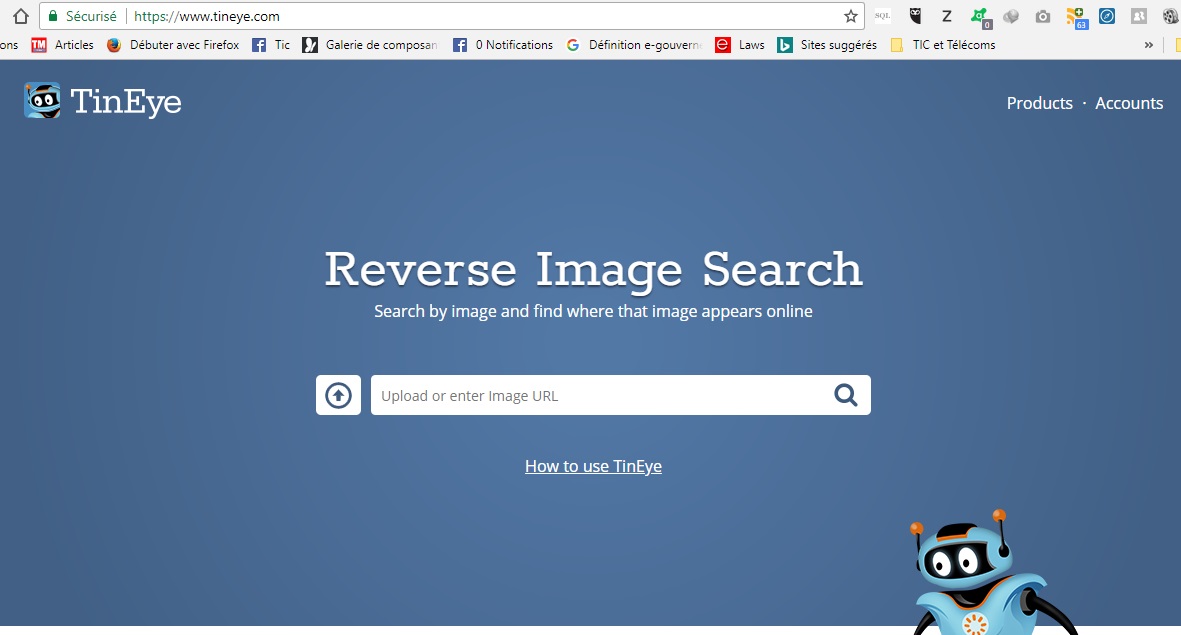Open the 0 Notifications bookmark
The width and height of the screenshot is (1181, 635).
tap(502, 45)
